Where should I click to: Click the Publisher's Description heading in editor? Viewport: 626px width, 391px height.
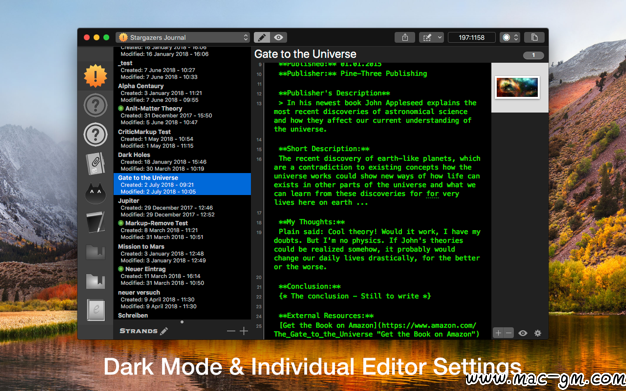[x=334, y=93]
